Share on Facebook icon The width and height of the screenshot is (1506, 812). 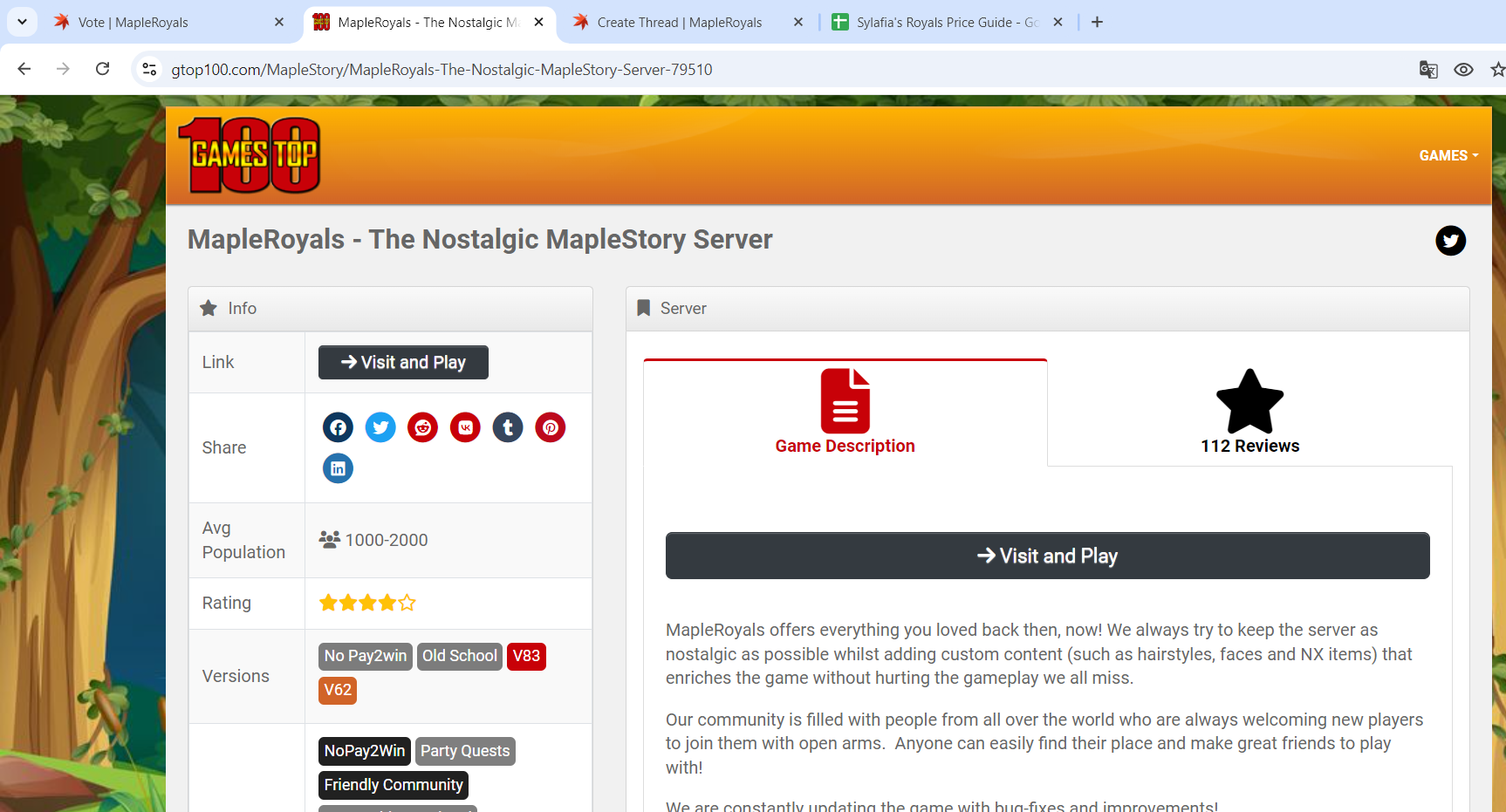(338, 427)
